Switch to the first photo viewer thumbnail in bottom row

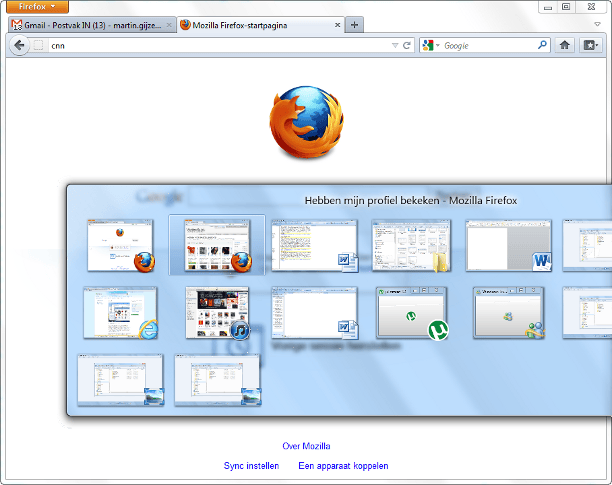120,380
